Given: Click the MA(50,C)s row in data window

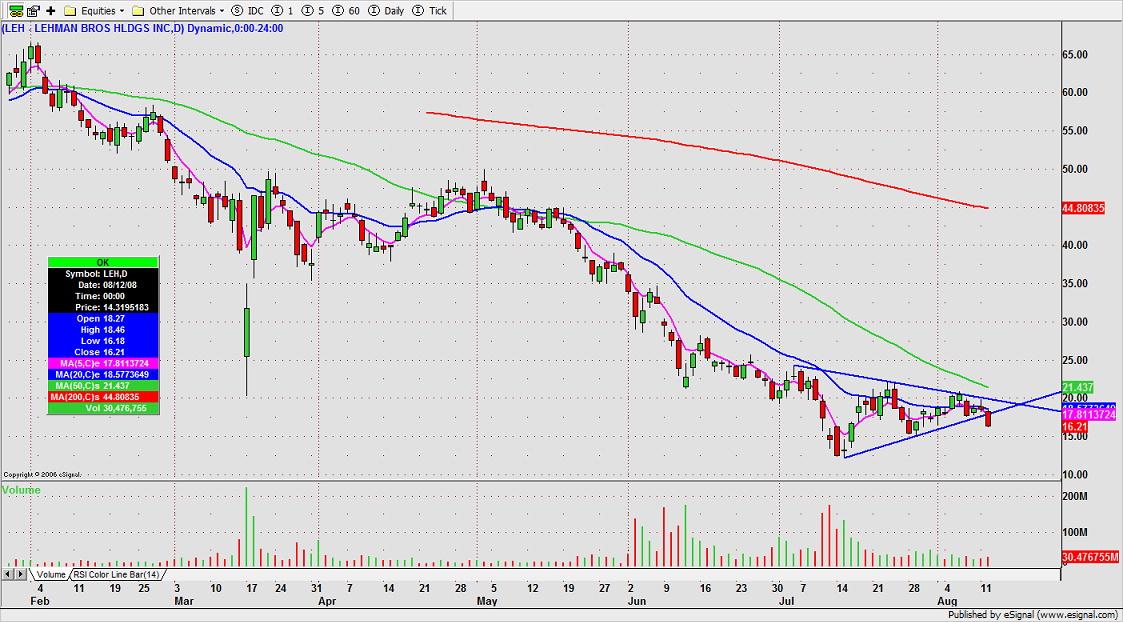Looking at the screenshot, I should point(103,386).
